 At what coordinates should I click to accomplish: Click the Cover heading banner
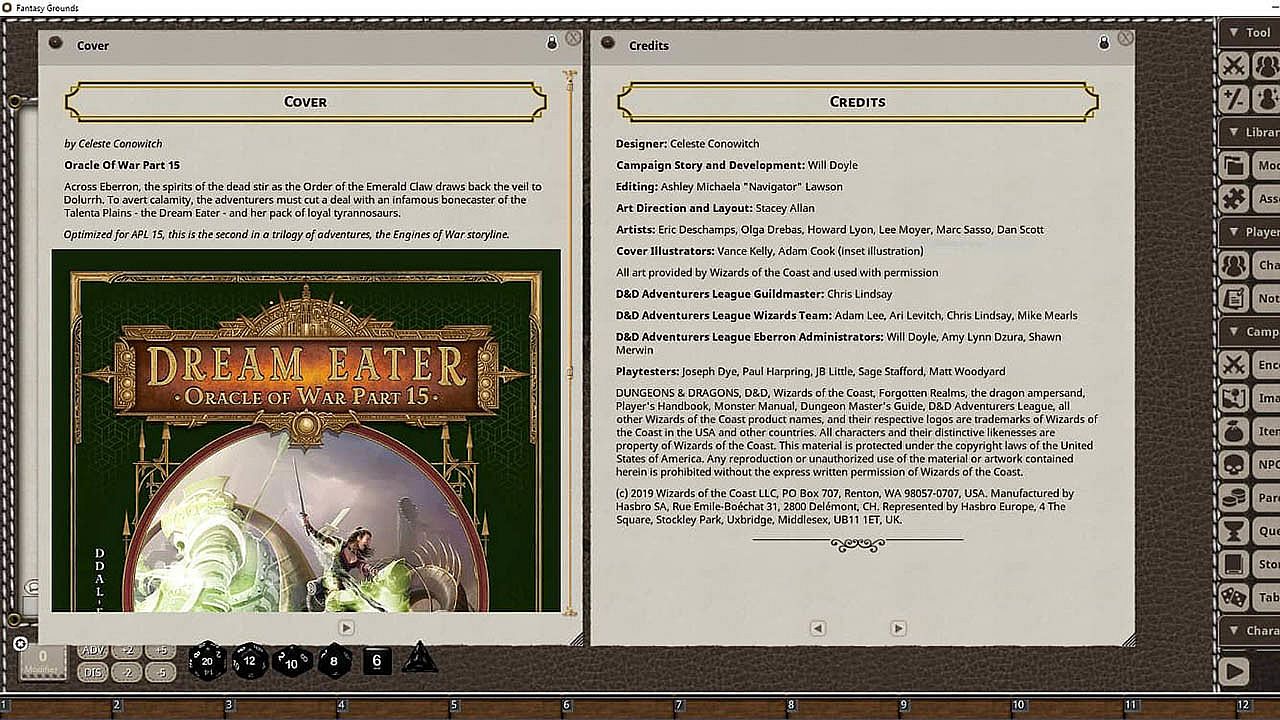point(306,102)
